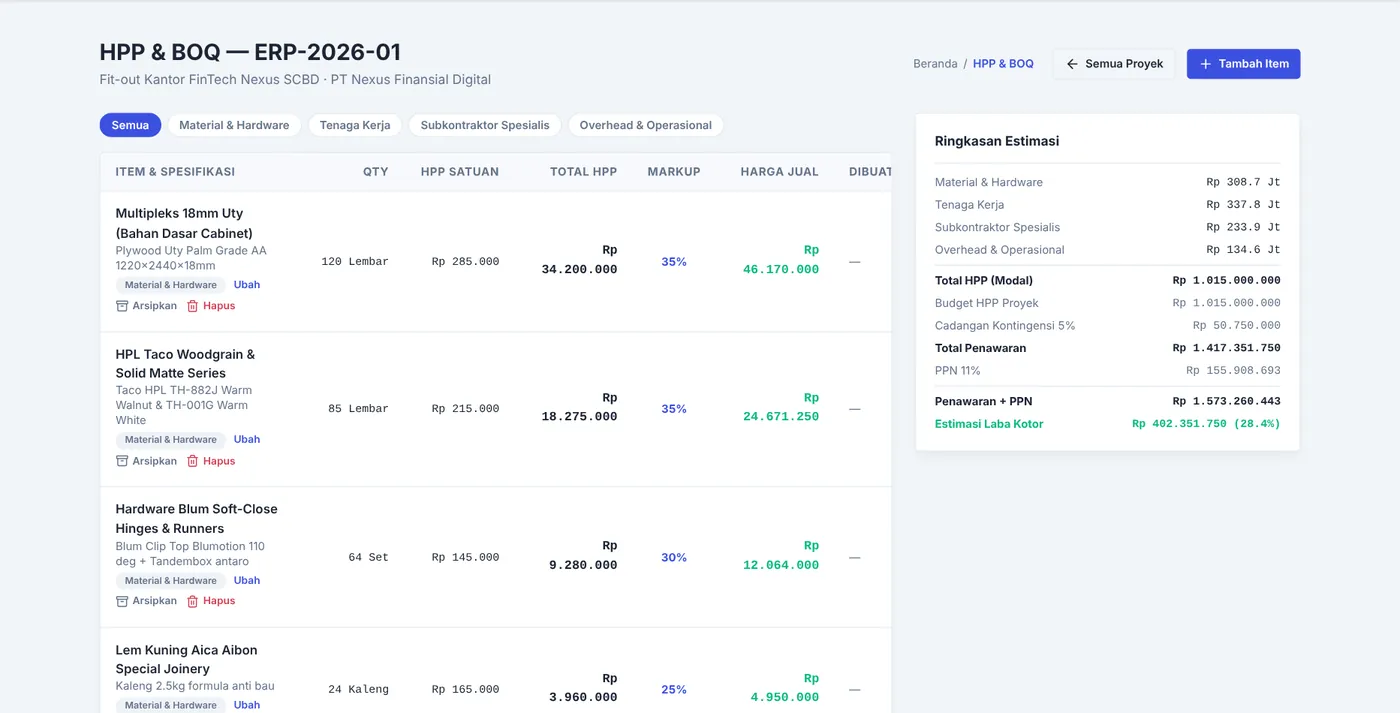Click the Ringkasan Estimasi heading

[997, 141]
